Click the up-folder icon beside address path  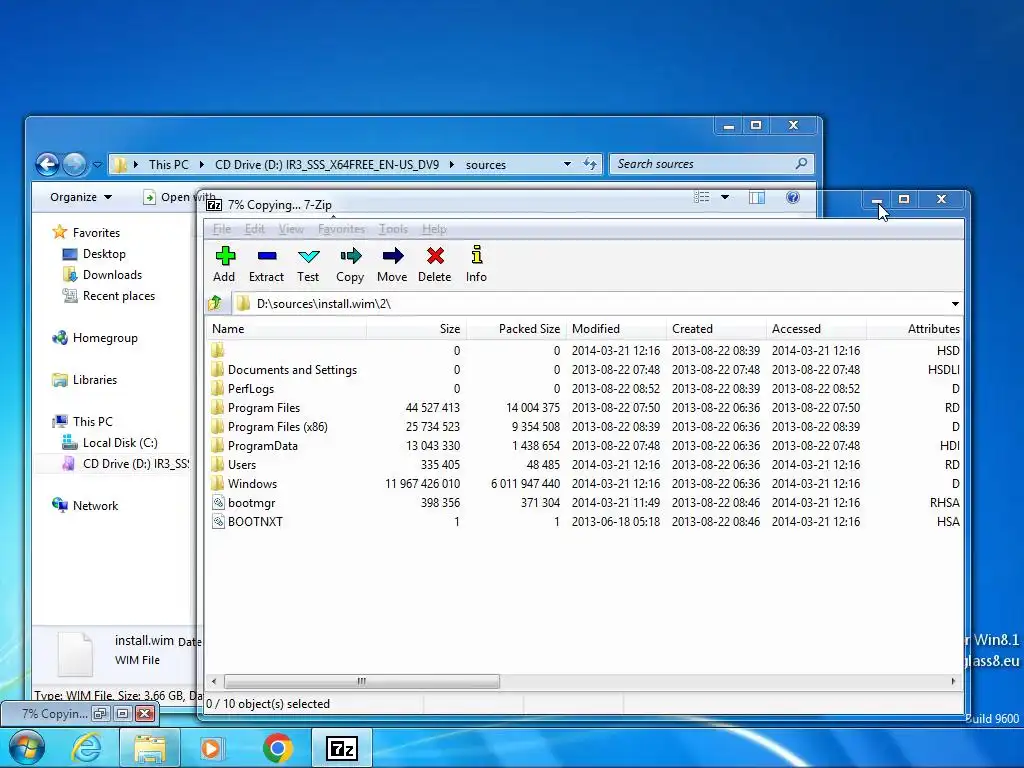tap(216, 303)
